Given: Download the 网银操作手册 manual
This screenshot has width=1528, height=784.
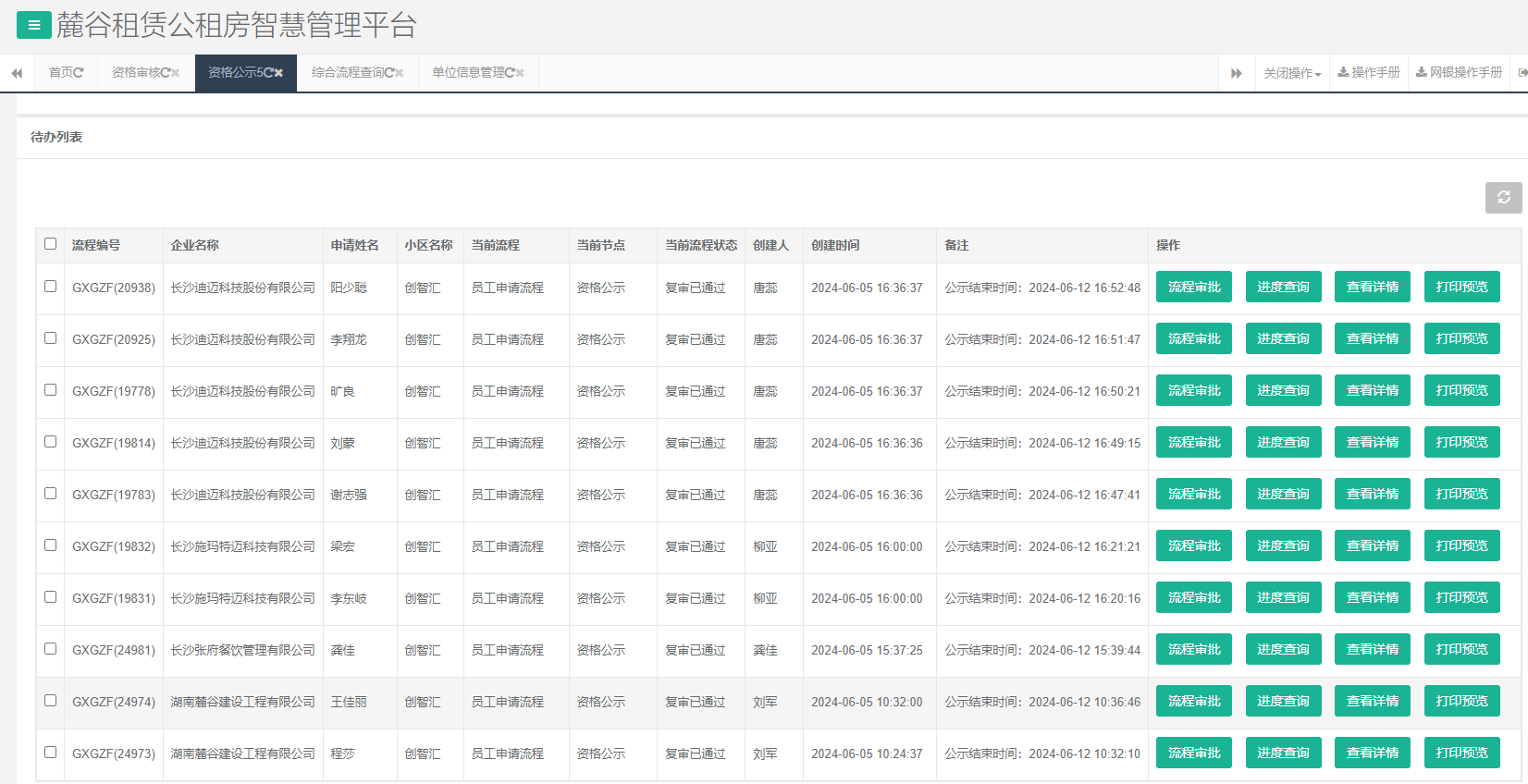Looking at the screenshot, I should coord(1459,73).
